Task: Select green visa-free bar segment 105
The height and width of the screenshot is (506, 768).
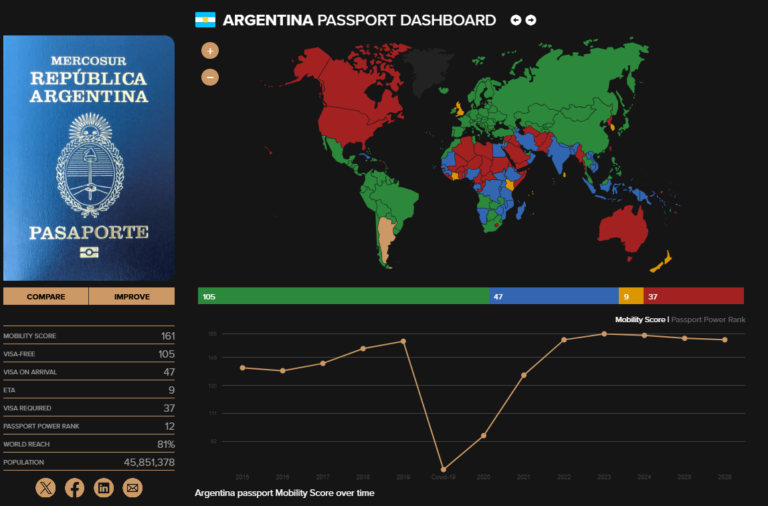Action: pos(343,296)
